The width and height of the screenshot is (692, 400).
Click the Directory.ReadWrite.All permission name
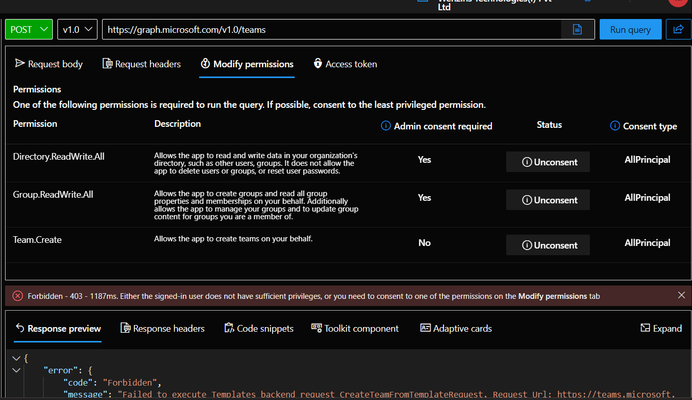click(x=59, y=157)
